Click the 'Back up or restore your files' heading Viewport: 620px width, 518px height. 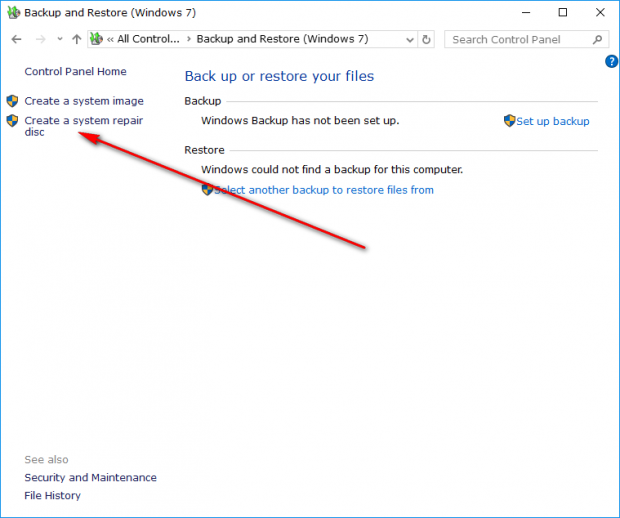point(279,76)
